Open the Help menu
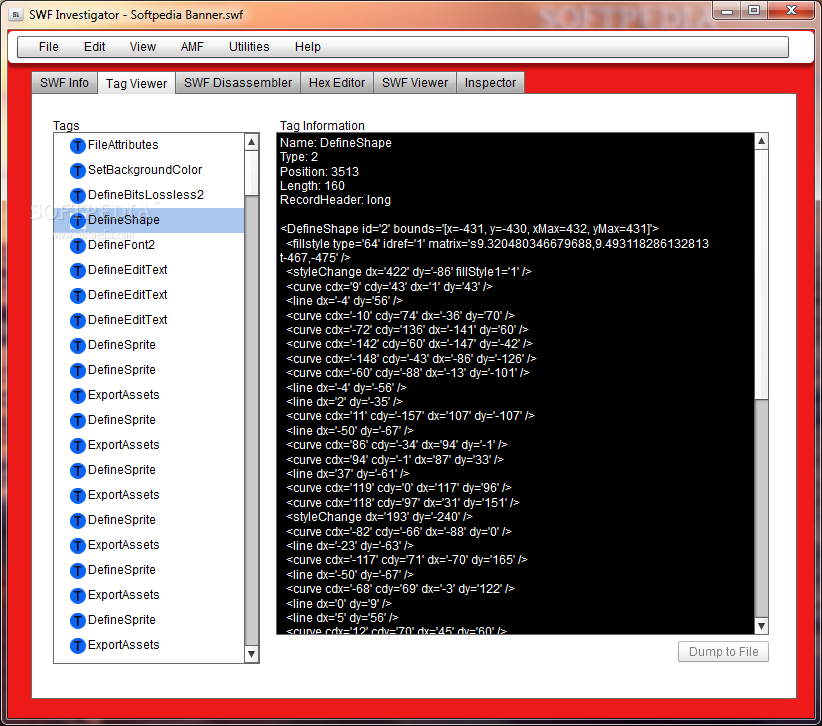 [x=308, y=47]
